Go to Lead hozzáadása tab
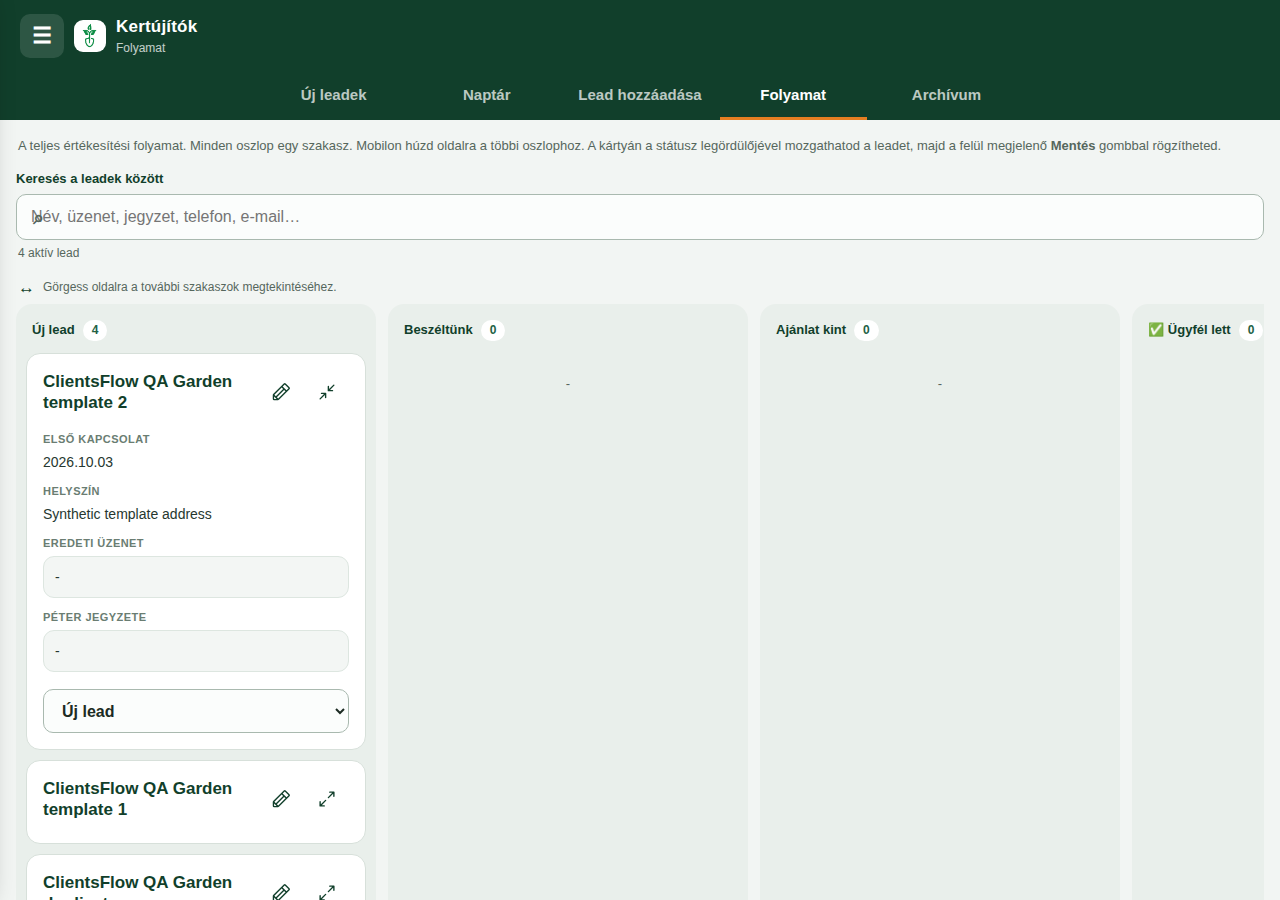Viewport: 1280px width, 900px height. tap(640, 95)
